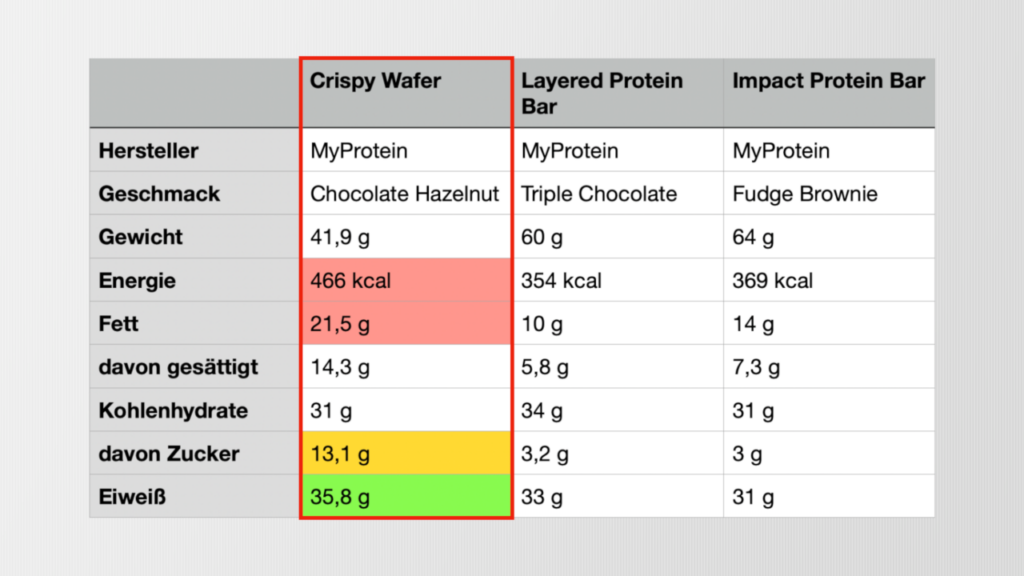Click the Chocolate Hazelnut cell
The height and width of the screenshot is (576, 1024).
click(406, 193)
